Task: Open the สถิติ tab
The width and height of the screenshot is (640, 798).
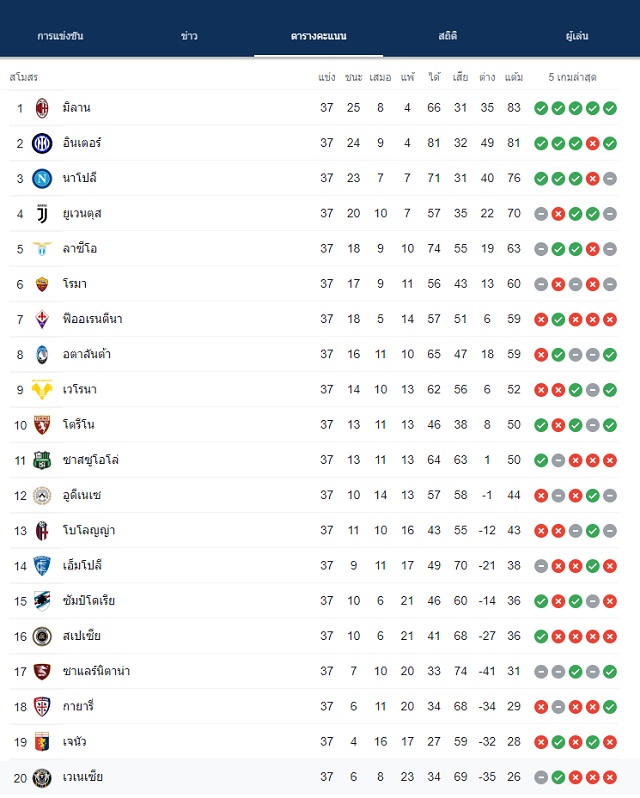Action: click(x=448, y=36)
